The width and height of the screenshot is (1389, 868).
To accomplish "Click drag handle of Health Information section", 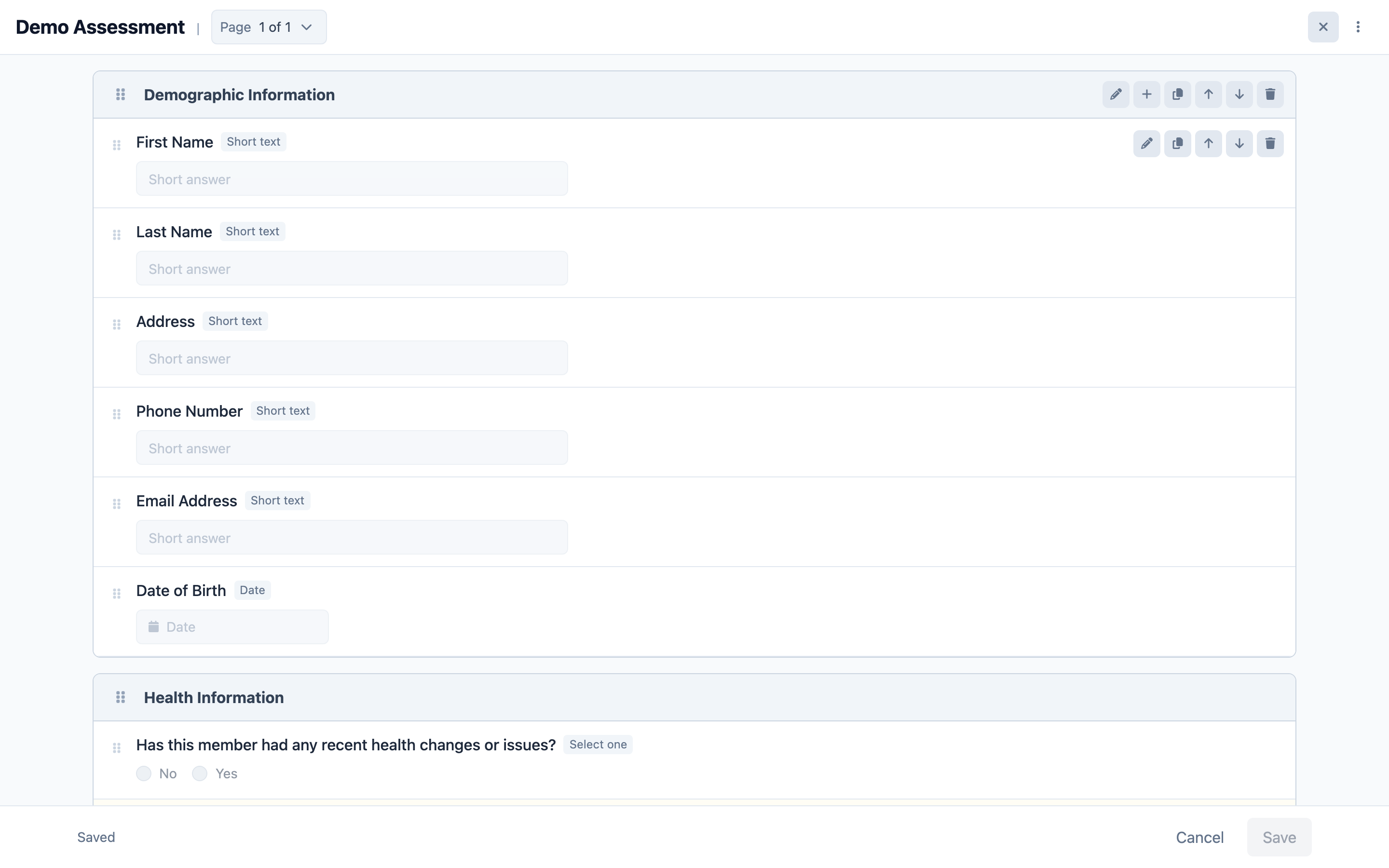I will coord(121,697).
